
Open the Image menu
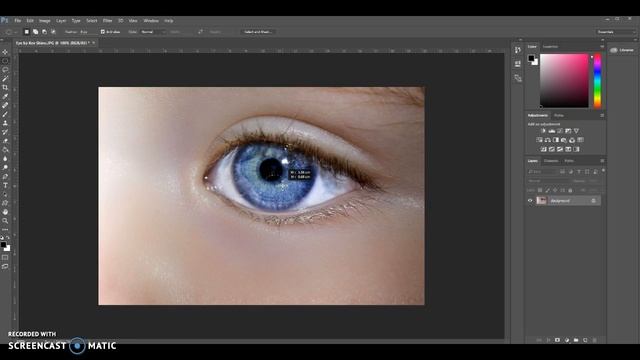pos(44,20)
